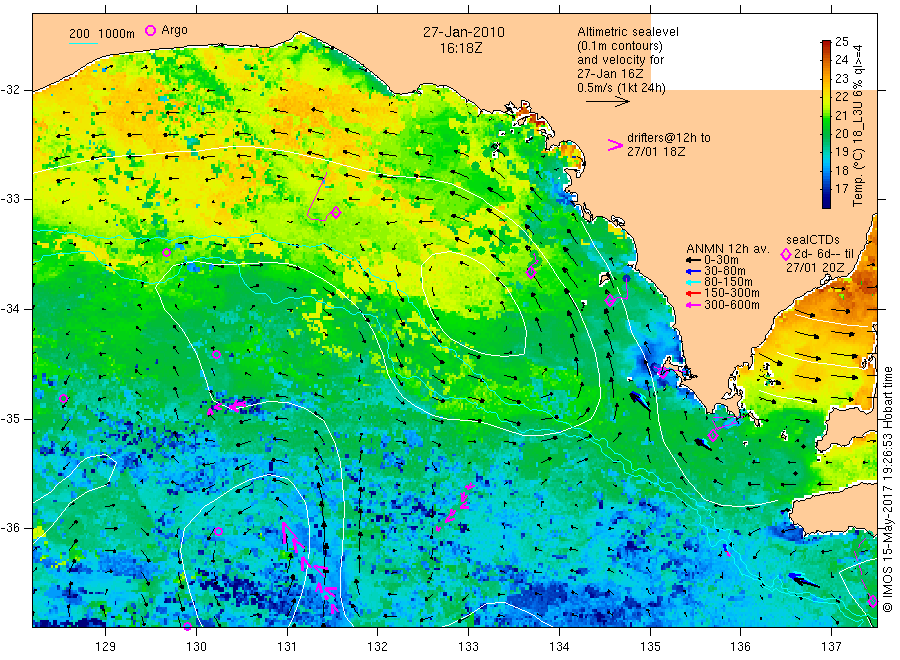Click the 'drifters@12h to' legend text
Viewport: 900px width, 660px height.
click(669, 138)
